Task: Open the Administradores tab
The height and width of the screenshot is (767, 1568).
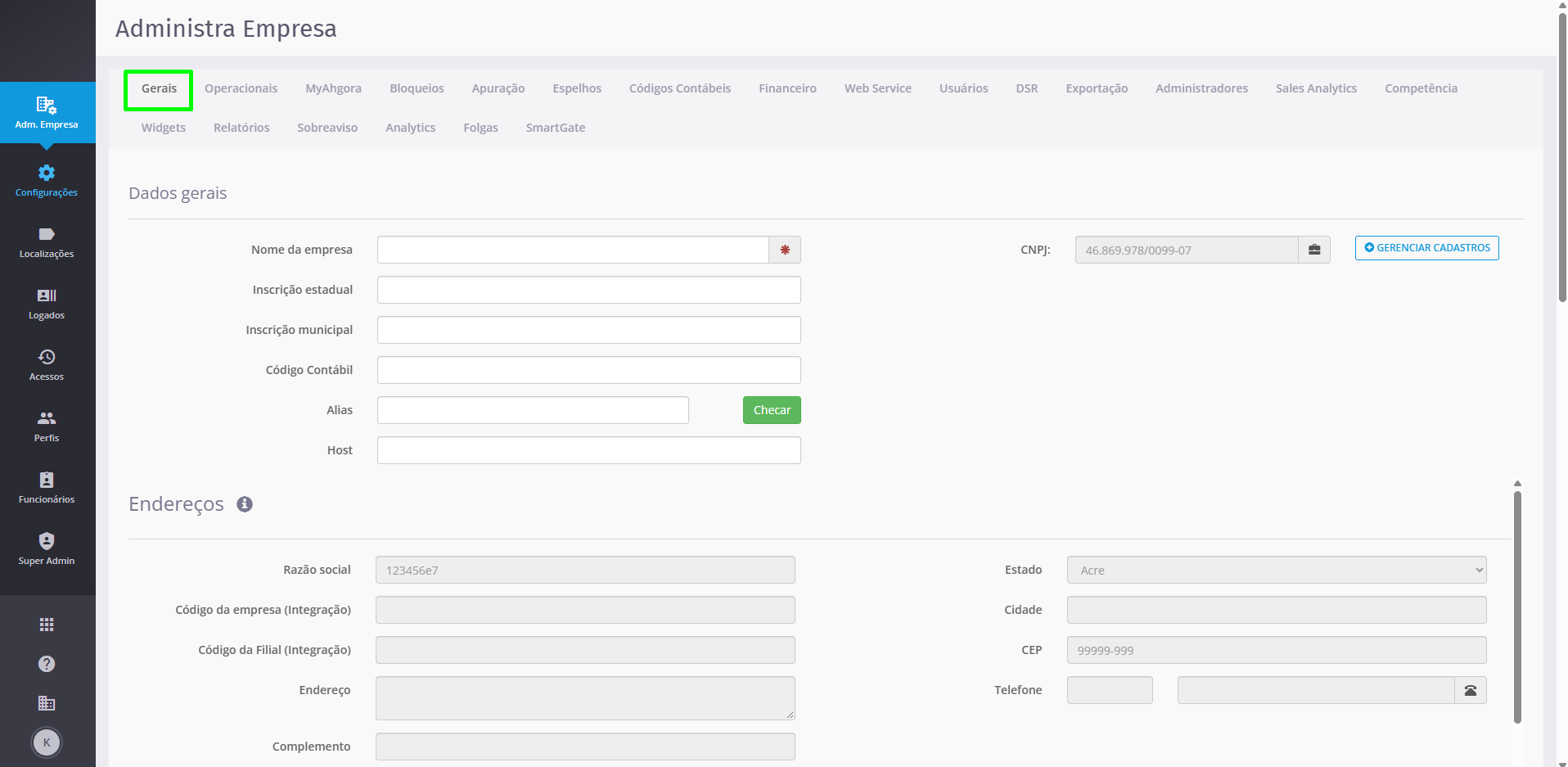Action: (1201, 88)
